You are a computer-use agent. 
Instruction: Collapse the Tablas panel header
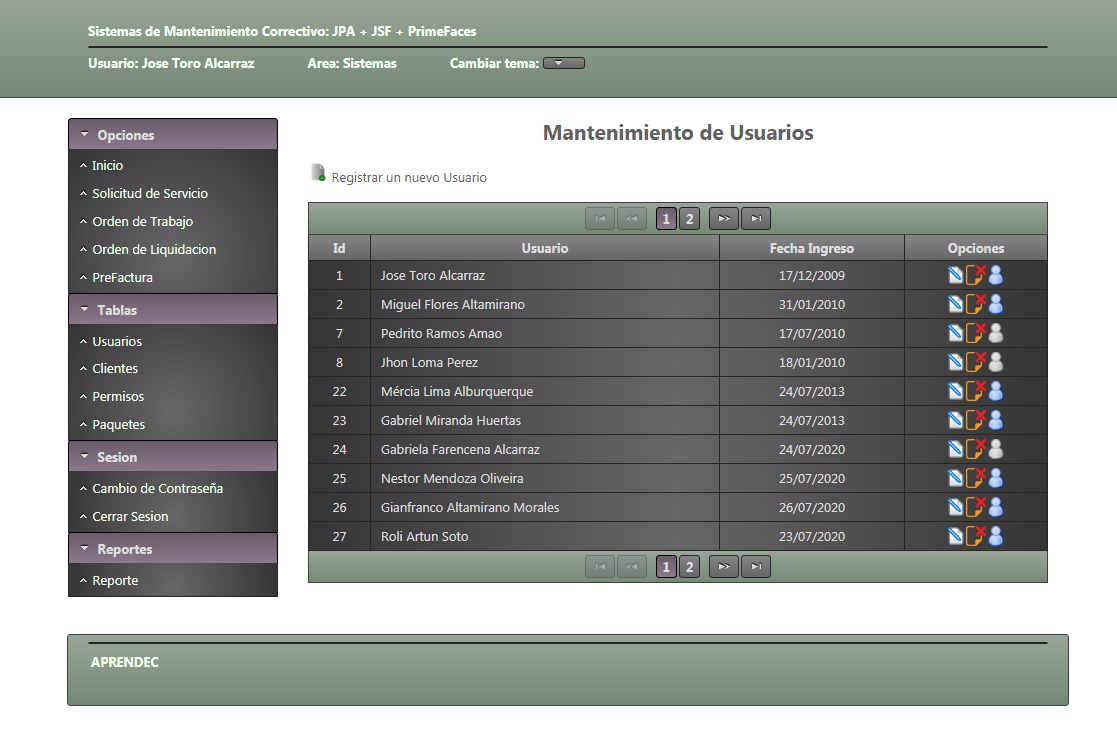click(x=173, y=310)
